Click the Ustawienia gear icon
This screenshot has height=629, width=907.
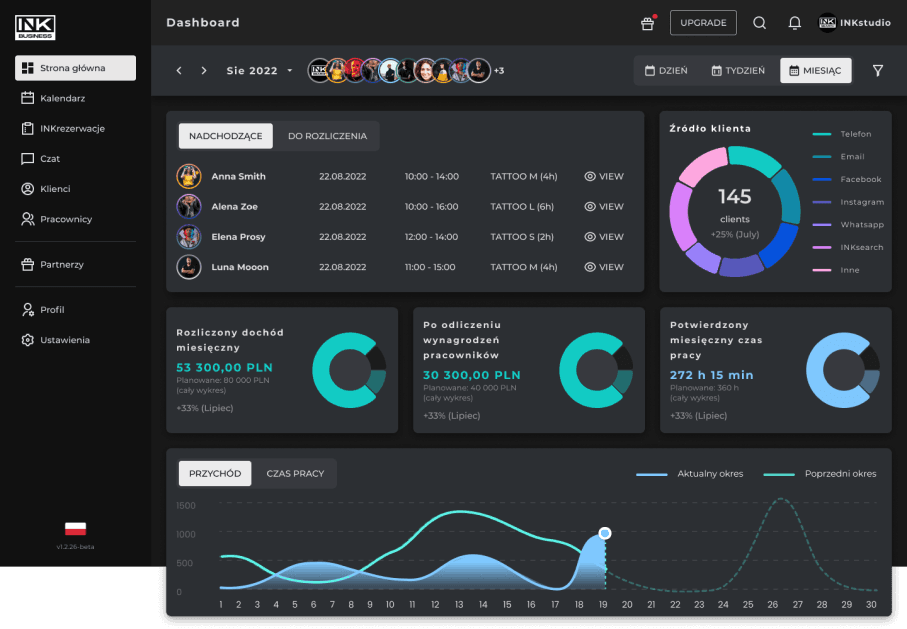click(x=27, y=340)
